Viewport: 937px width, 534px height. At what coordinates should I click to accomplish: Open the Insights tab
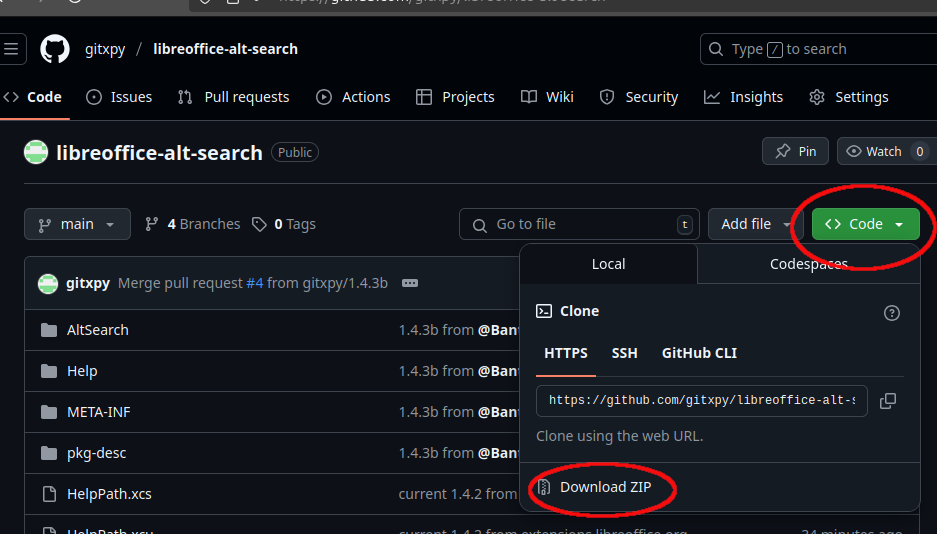743,97
